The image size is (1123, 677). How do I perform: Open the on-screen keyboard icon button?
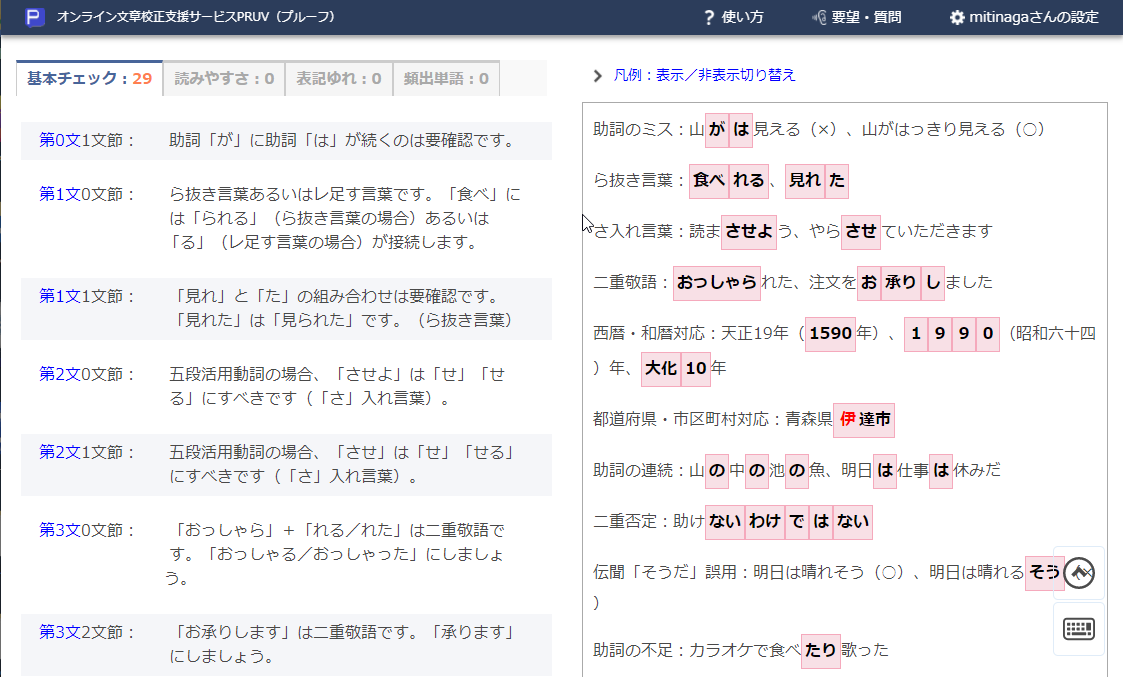pos(1079,629)
